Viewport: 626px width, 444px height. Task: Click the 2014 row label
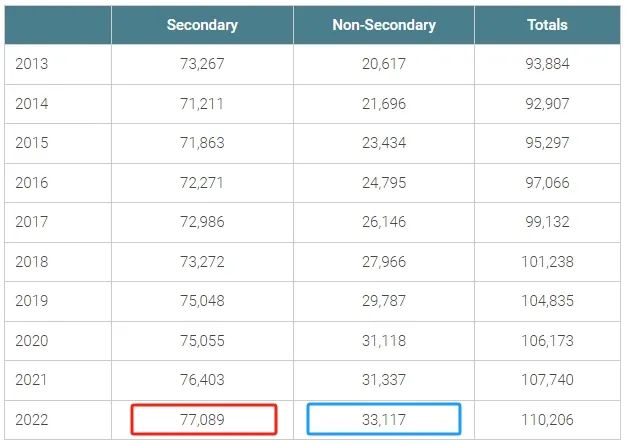pyautogui.click(x=31, y=103)
